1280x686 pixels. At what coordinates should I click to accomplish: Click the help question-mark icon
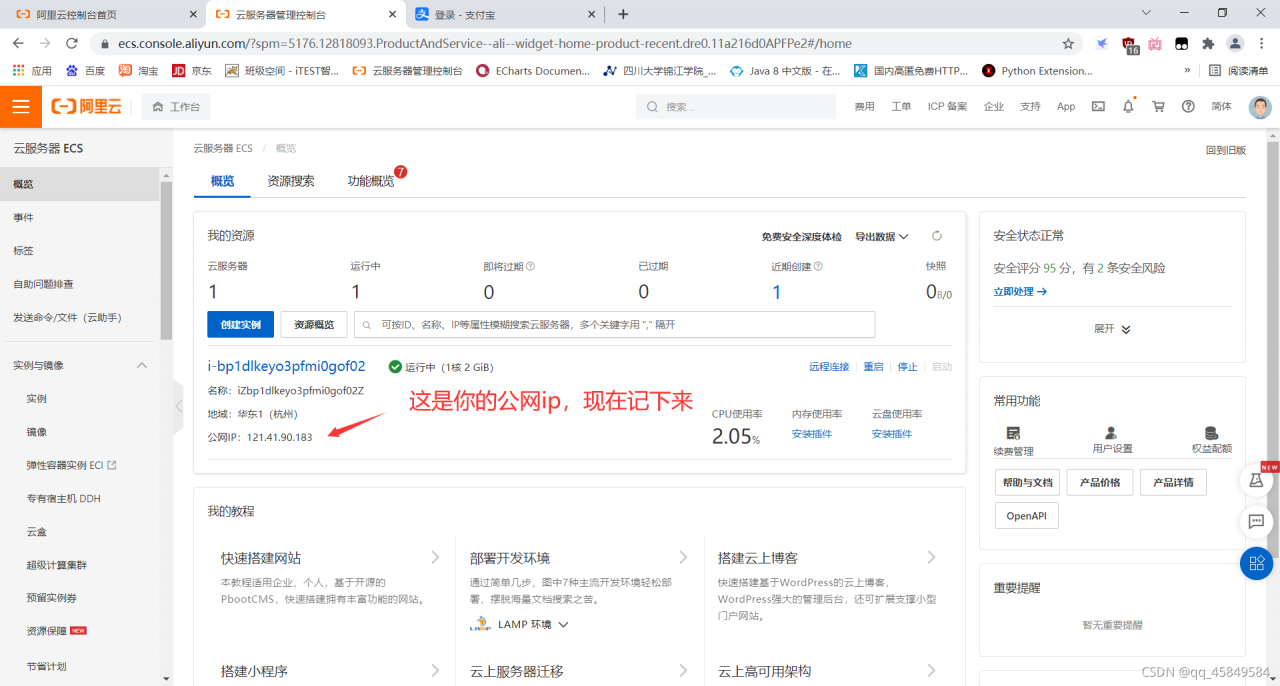[1188, 106]
